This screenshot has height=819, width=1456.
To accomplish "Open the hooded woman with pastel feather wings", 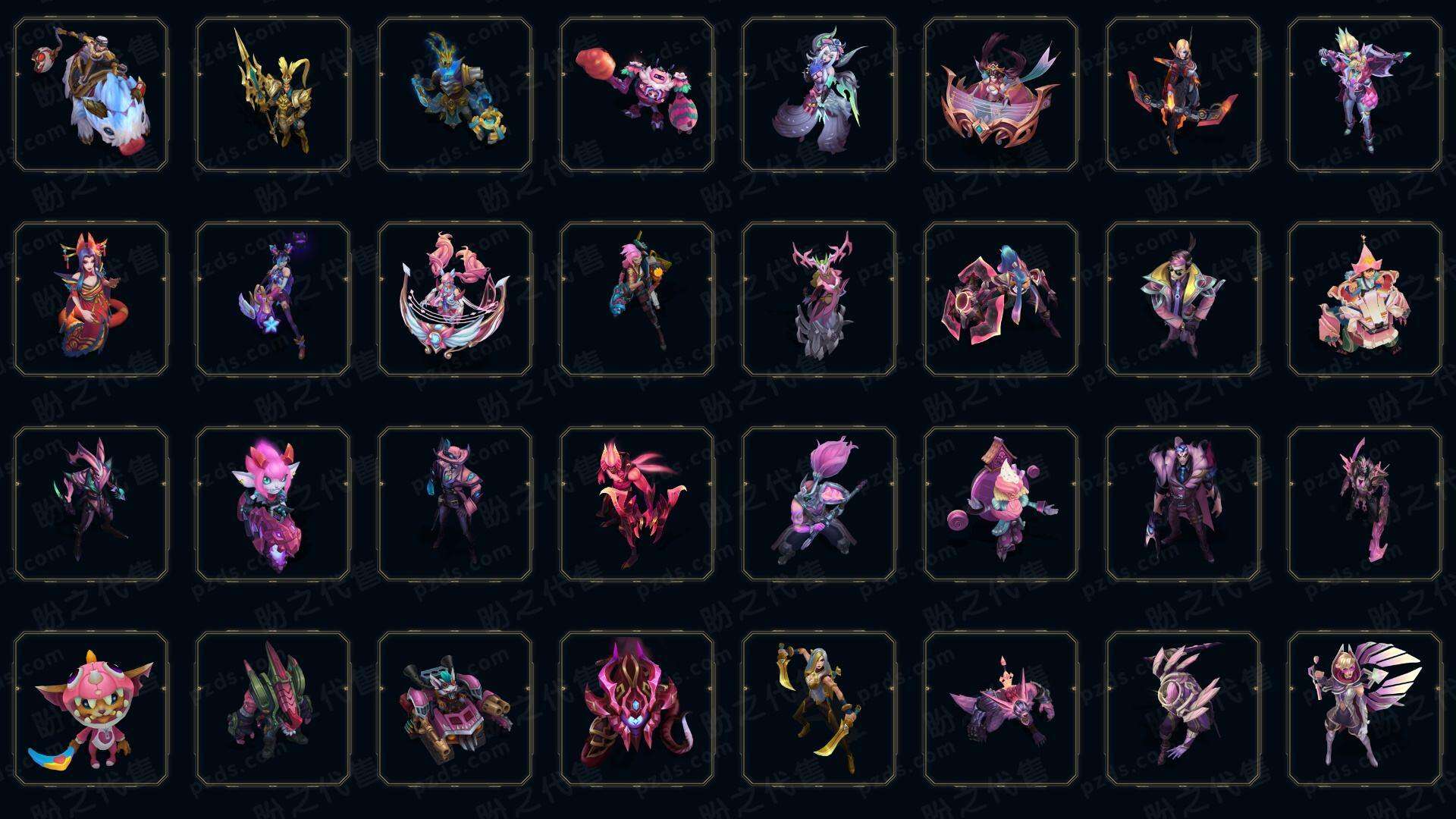I will [x=1365, y=708].
